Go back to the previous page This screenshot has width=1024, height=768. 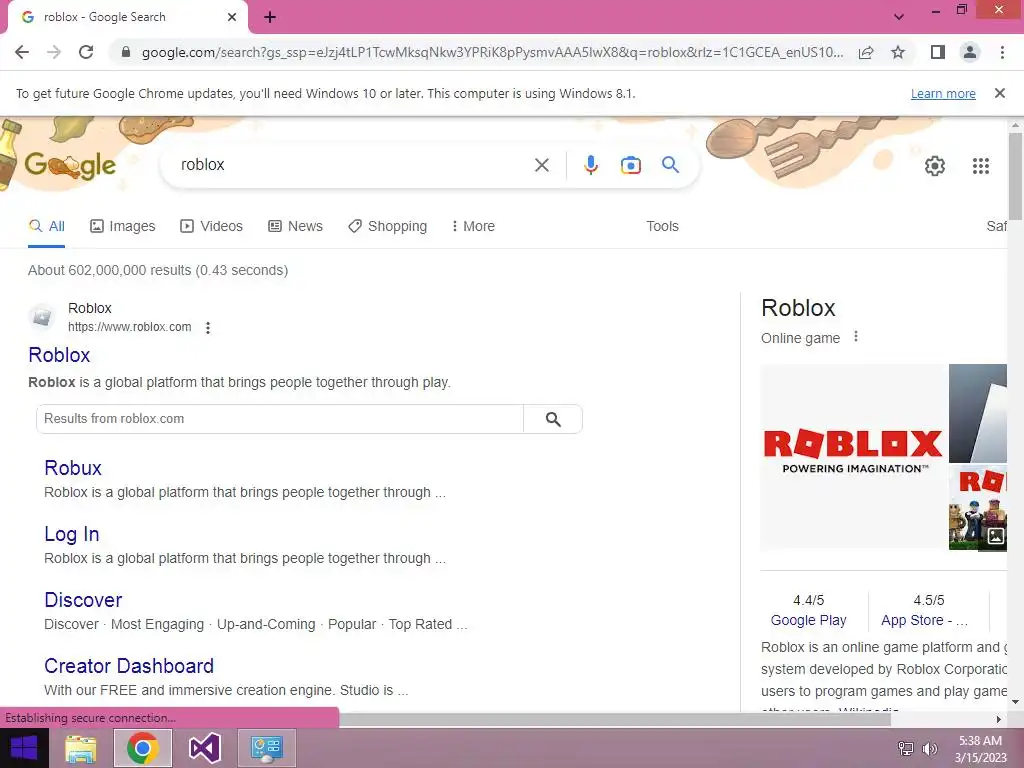(22, 52)
